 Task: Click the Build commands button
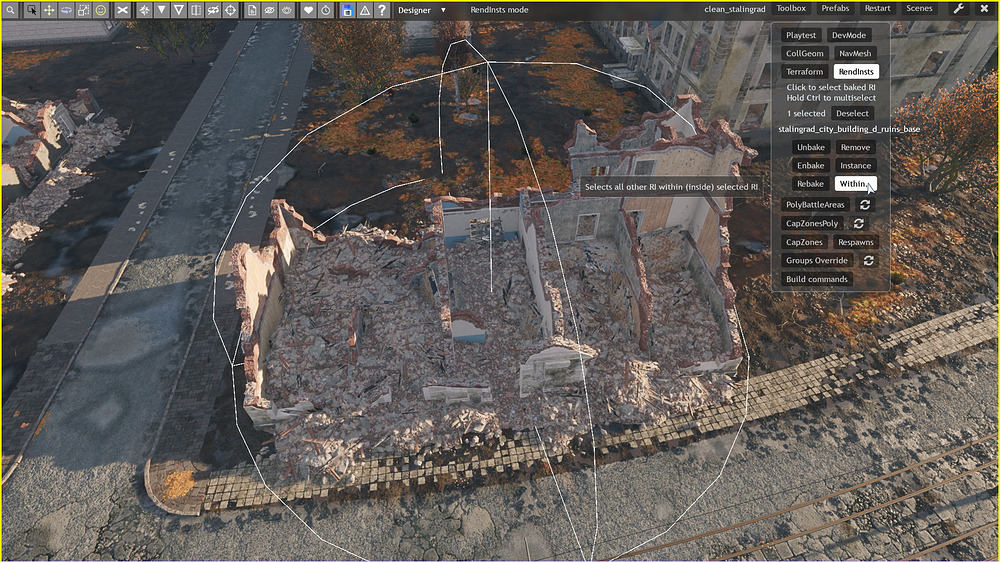[816, 279]
